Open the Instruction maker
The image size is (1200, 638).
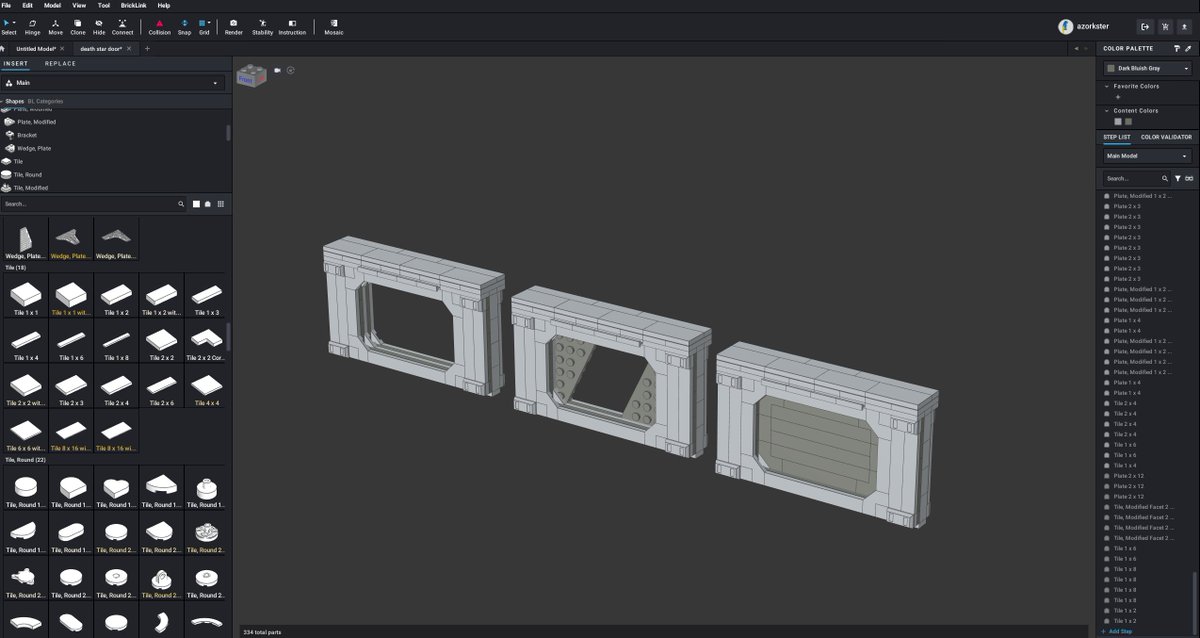click(x=292, y=26)
